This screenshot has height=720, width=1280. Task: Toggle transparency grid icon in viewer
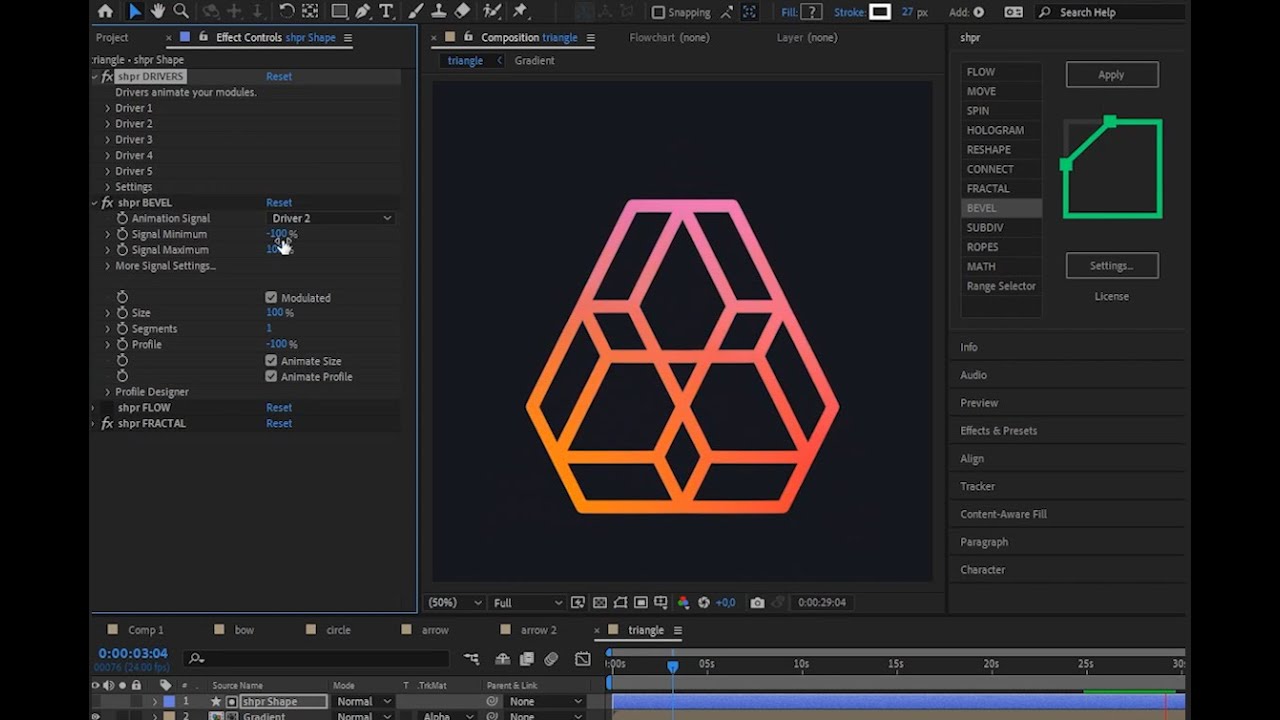tap(599, 603)
